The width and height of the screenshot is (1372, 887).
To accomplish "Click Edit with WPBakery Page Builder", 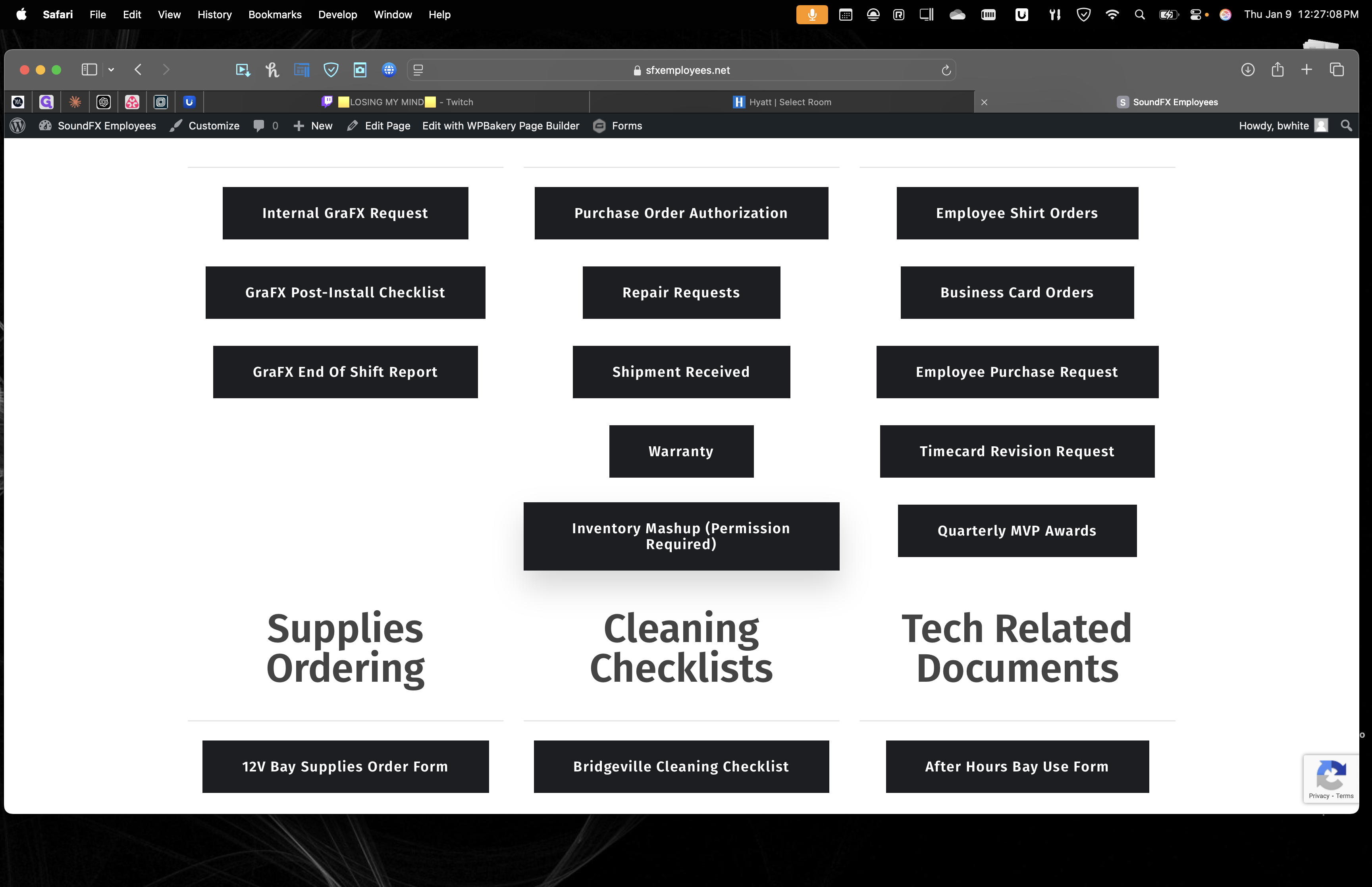I will (500, 125).
